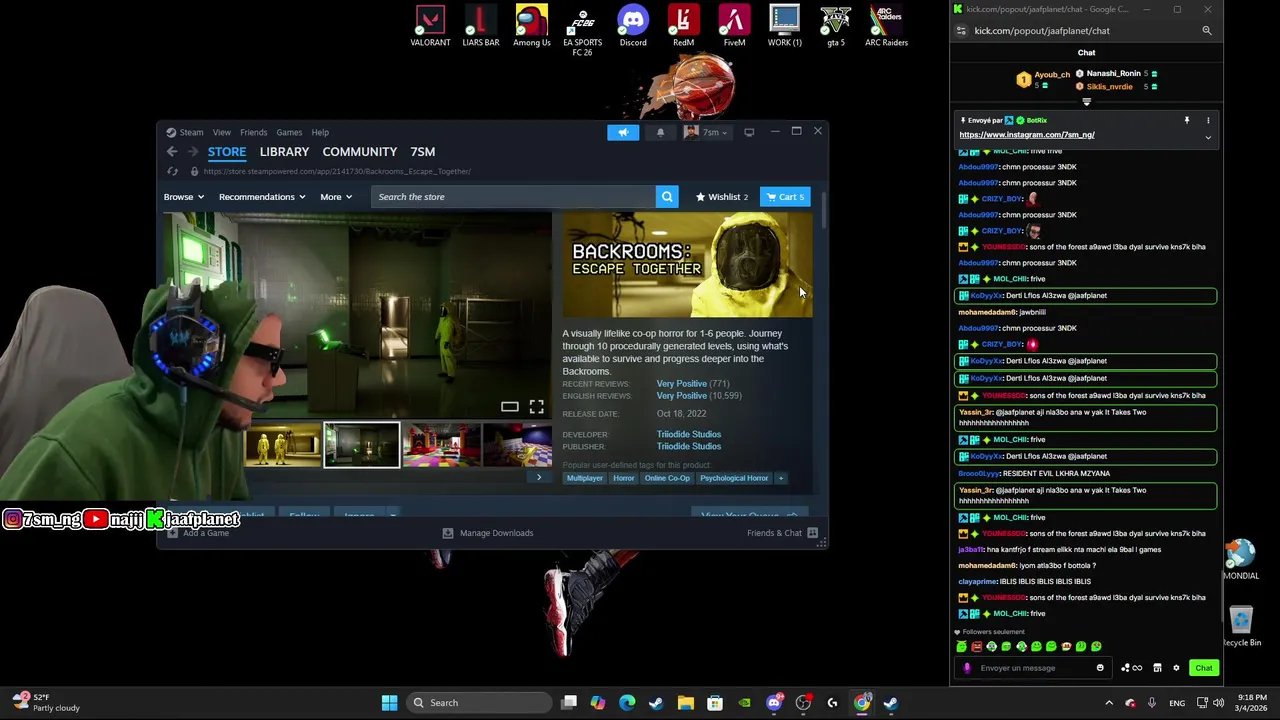This screenshot has height=720, width=1280.
Task: Toggle theater mode on the game video
Action: pos(510,406)
